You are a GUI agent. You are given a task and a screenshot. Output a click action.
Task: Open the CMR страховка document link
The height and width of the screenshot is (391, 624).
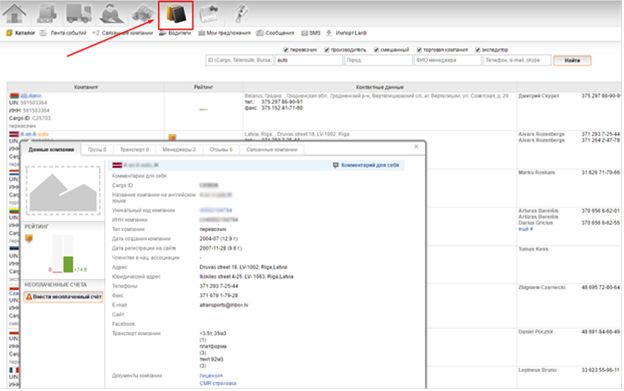pyautogui.click(x=218, y=383)
